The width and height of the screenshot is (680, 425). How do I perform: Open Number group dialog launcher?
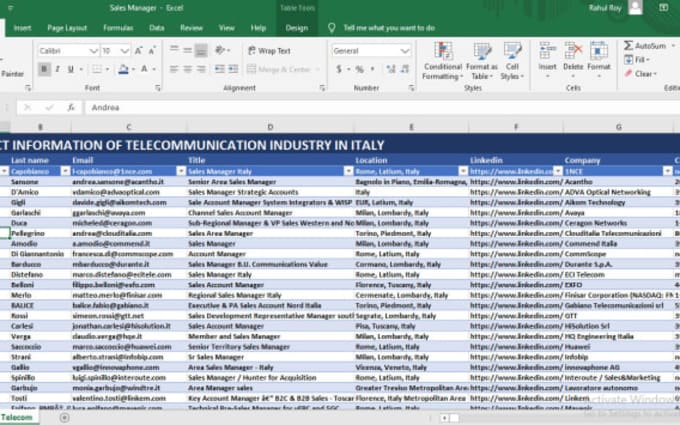(x=411, y=88)
